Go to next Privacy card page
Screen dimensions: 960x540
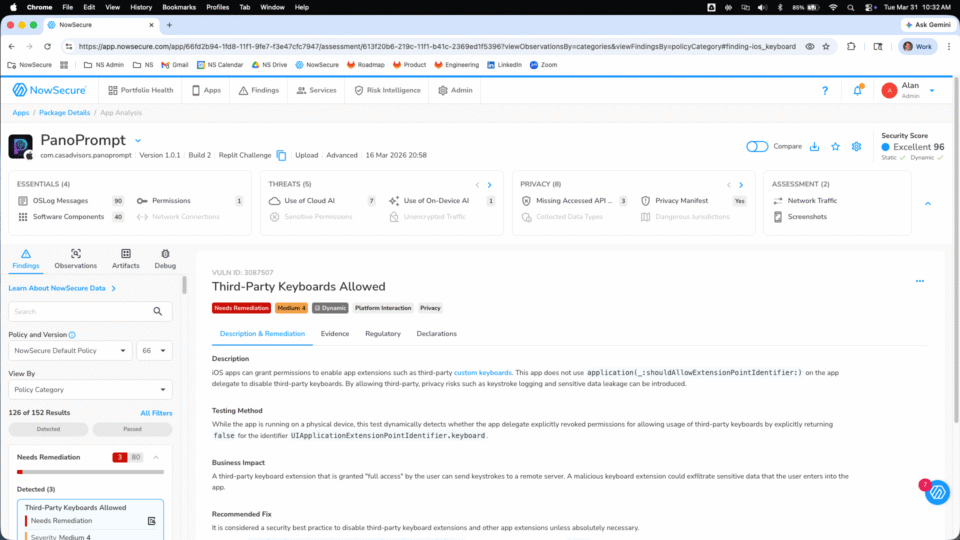pos(741,185)
